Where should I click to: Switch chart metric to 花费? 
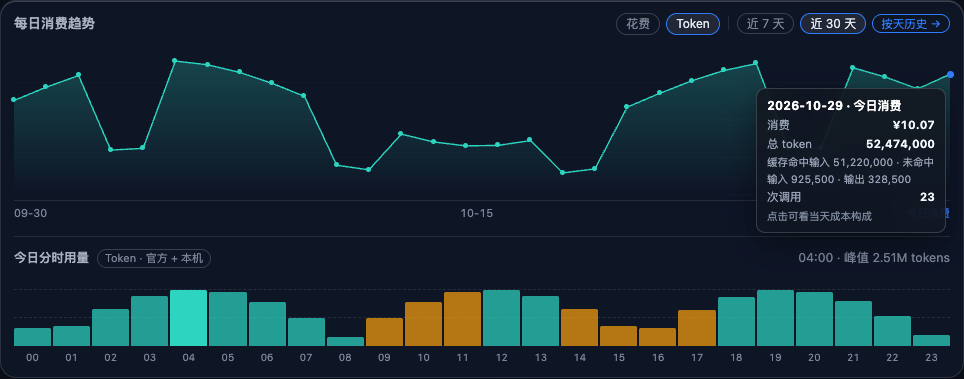coord(638,24)
